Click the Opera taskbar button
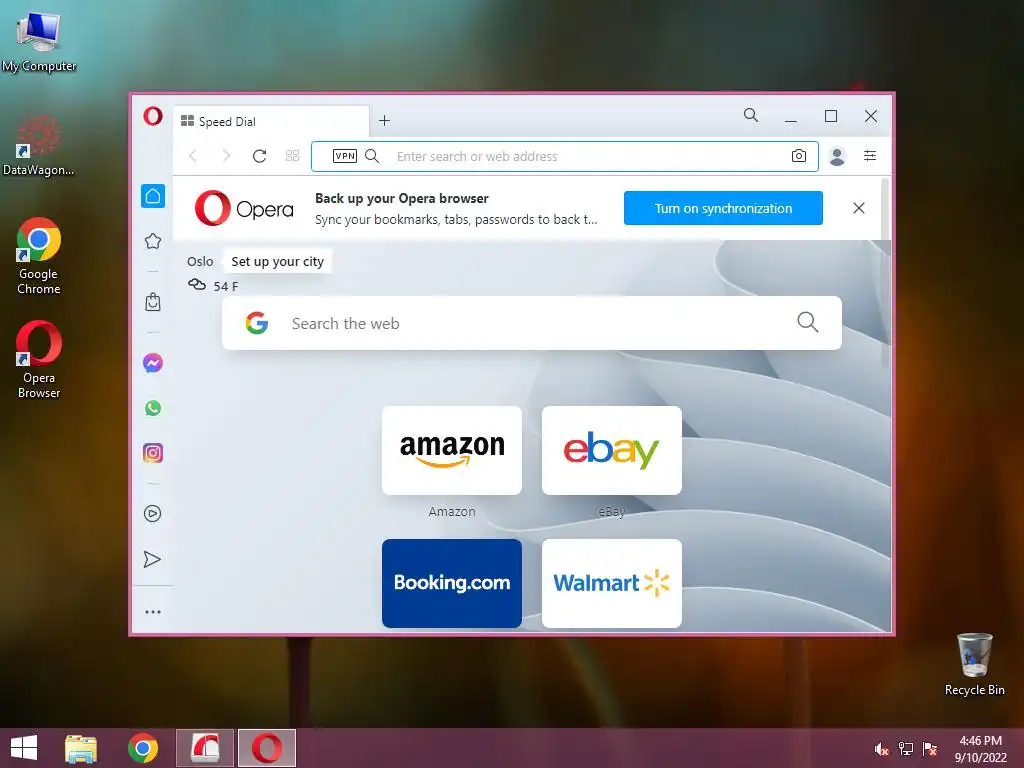This screenshot has width=1024, height=768. [266, 748]
